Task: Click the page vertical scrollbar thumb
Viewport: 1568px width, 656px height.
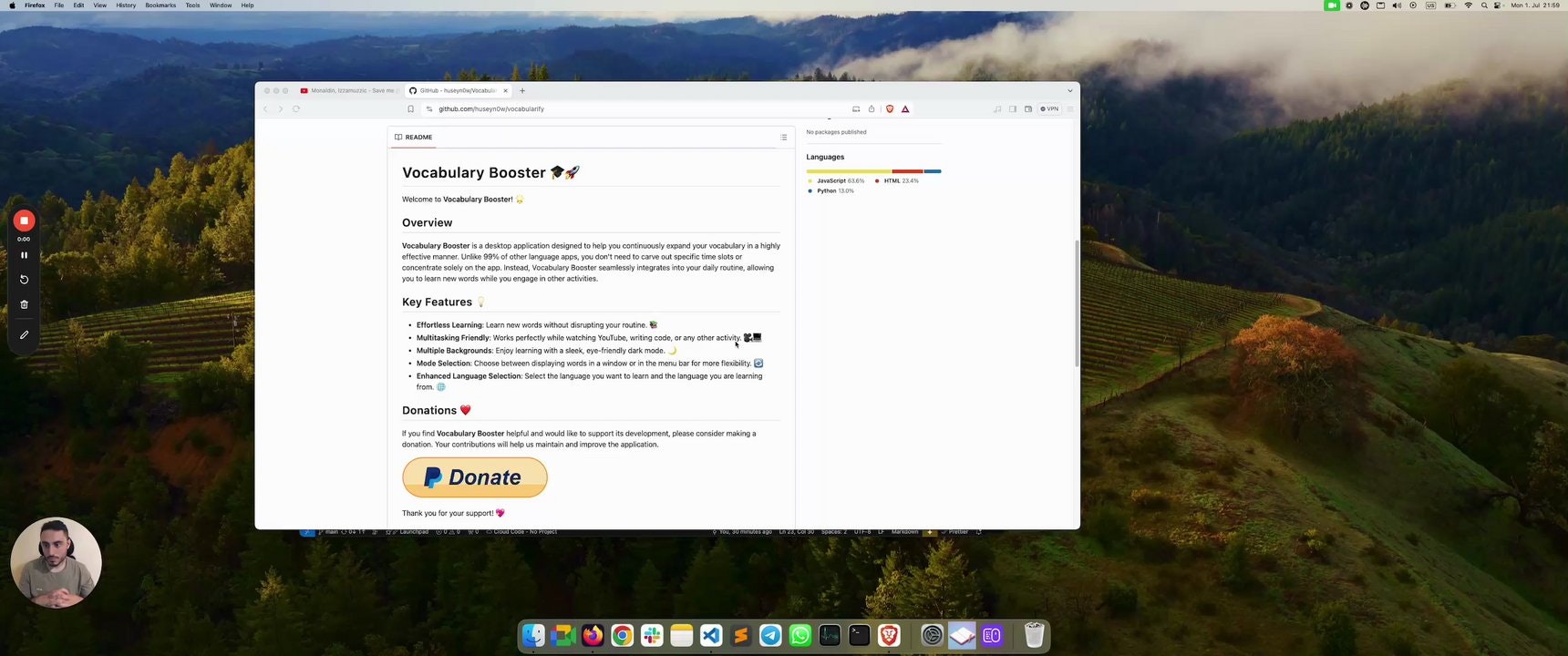Action: (x=1077, y=303)
